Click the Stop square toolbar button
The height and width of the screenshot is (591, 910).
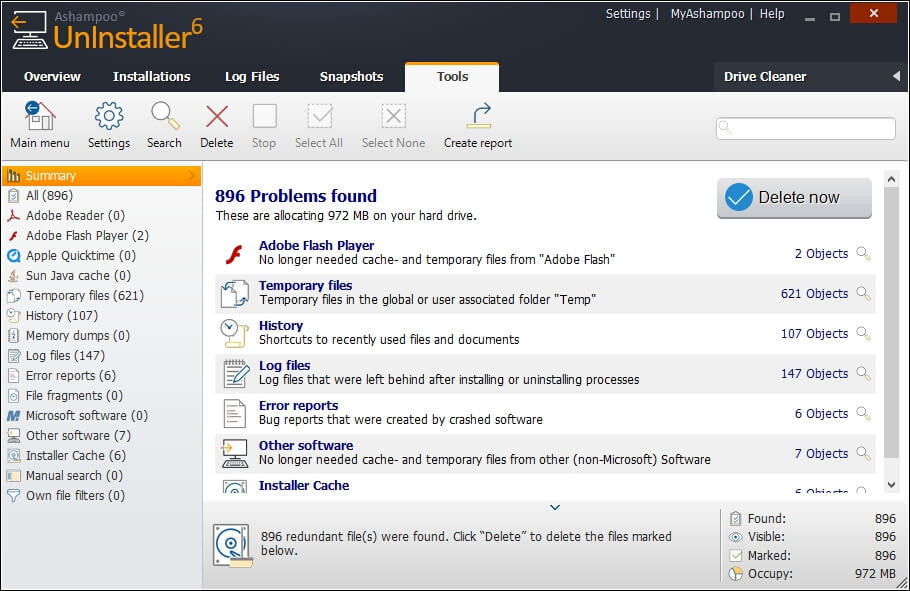pyautogui.click(x=264, y=117)
